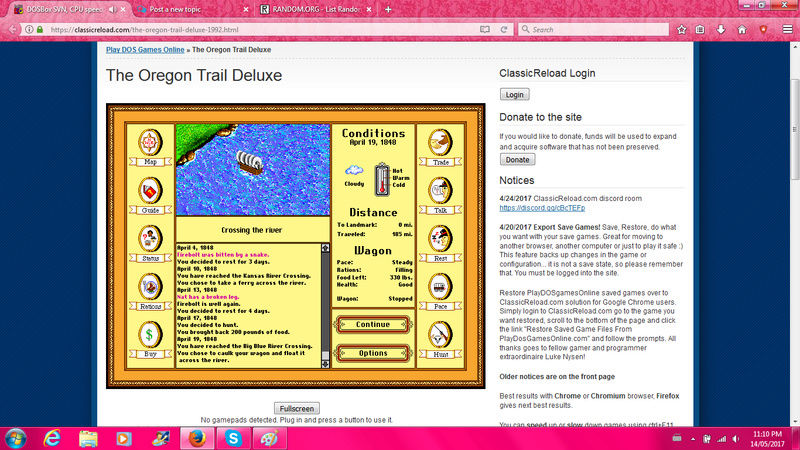Go to the browser home page

pos(742,30)
